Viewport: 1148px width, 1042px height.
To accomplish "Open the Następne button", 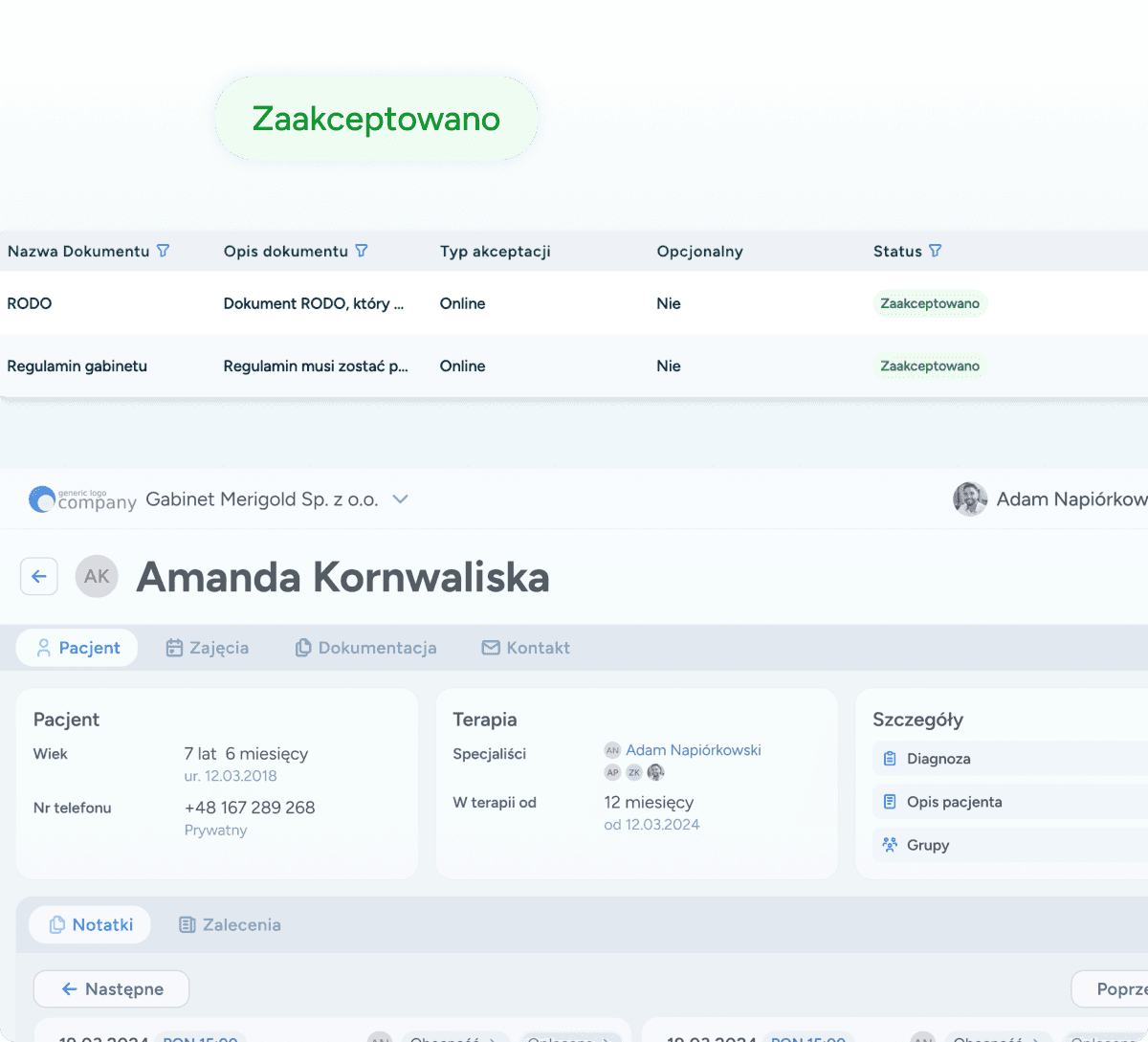I will pyautogui.click(x=111, y=988).
